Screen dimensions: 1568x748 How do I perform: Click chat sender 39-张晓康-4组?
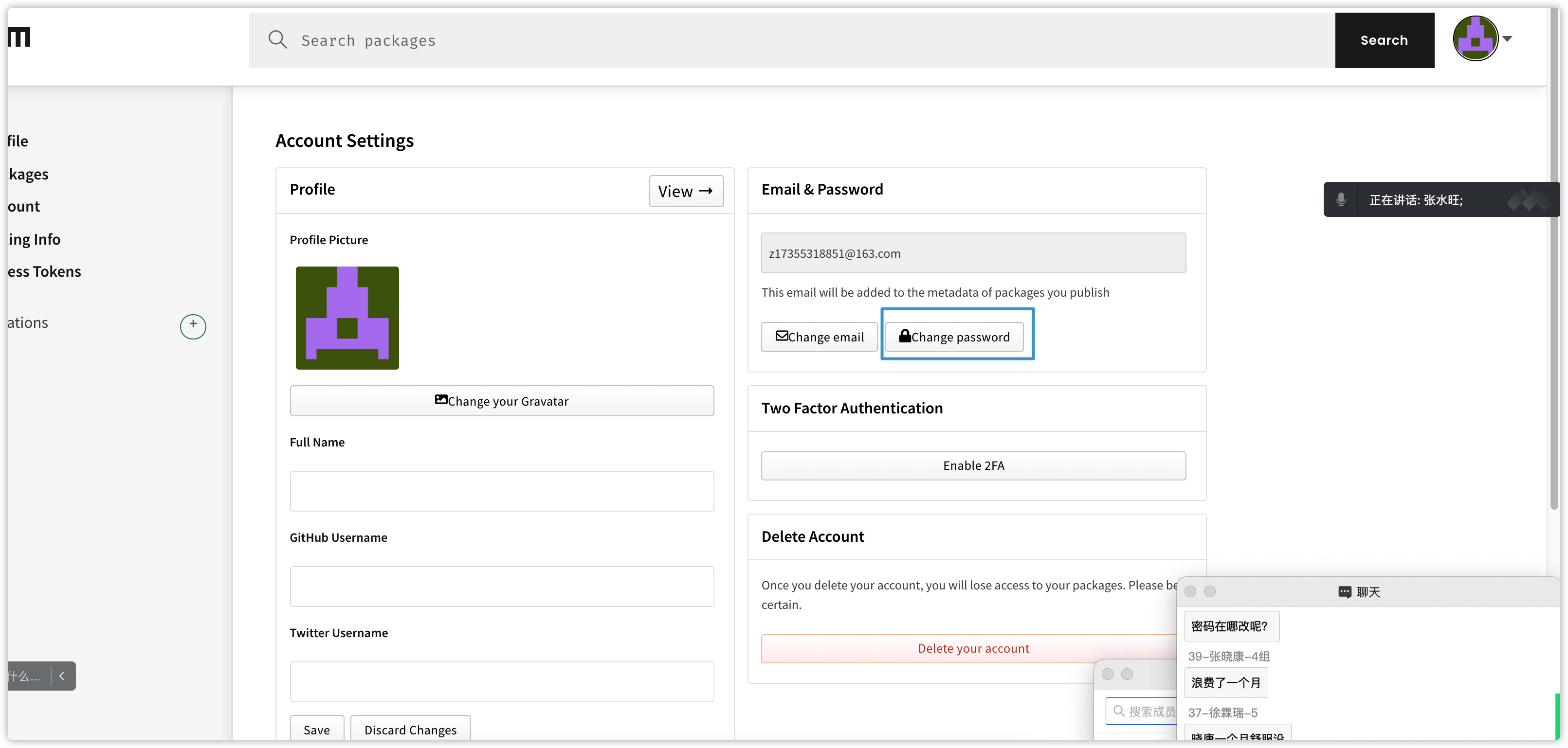click(1228, 656)
